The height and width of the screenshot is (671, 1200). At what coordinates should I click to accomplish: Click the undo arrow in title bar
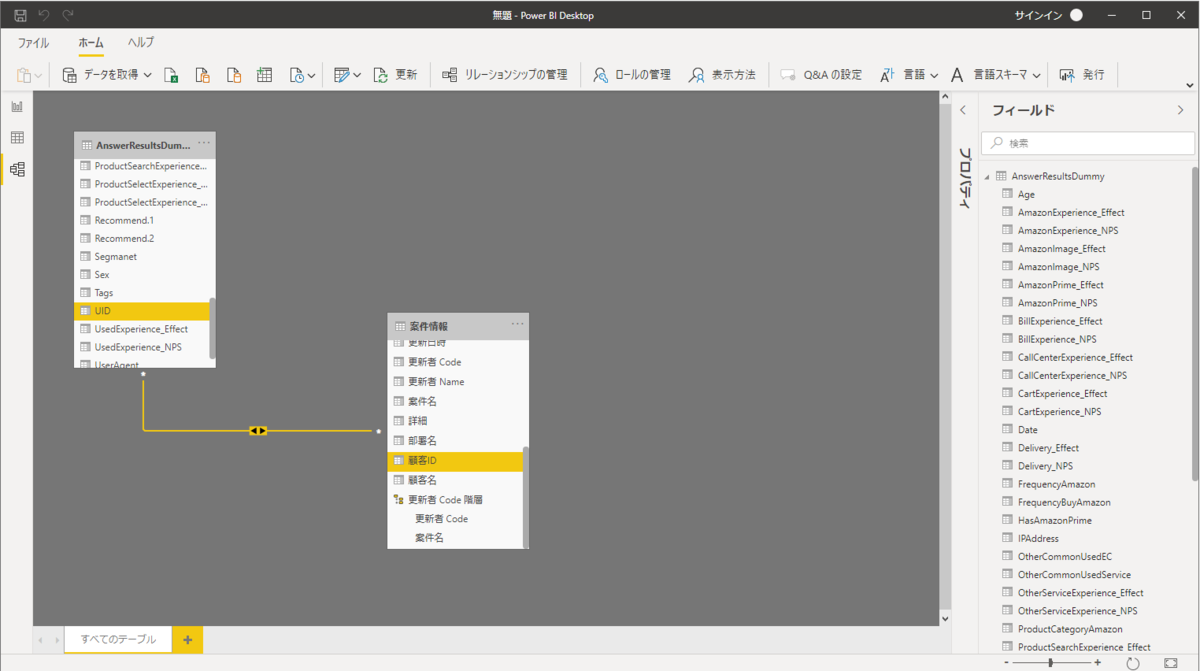coord(44,15)
